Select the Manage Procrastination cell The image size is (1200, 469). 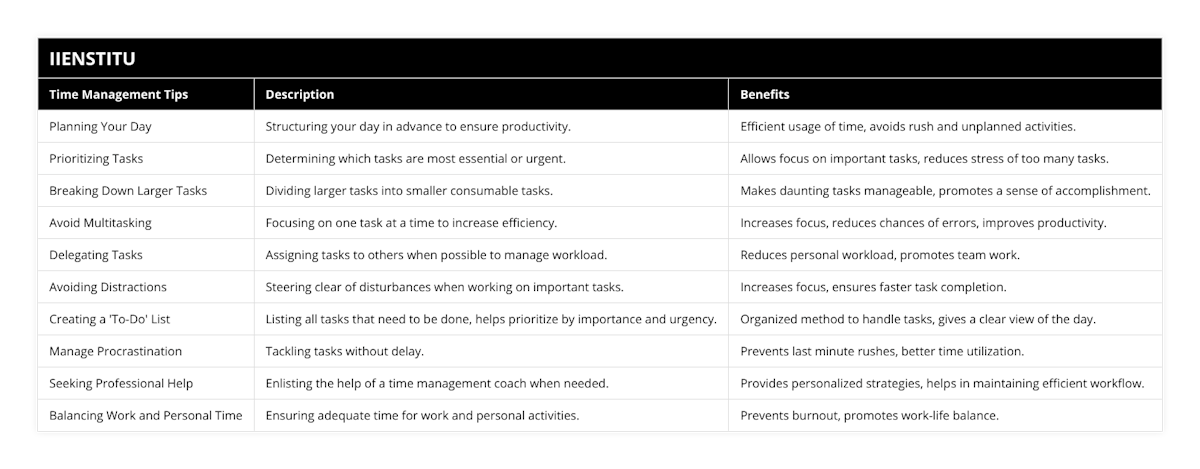coord(116,351)
